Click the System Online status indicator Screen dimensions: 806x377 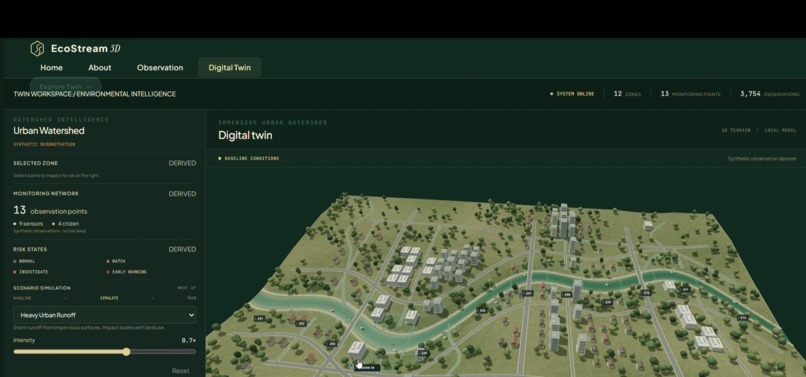(572, 94)
